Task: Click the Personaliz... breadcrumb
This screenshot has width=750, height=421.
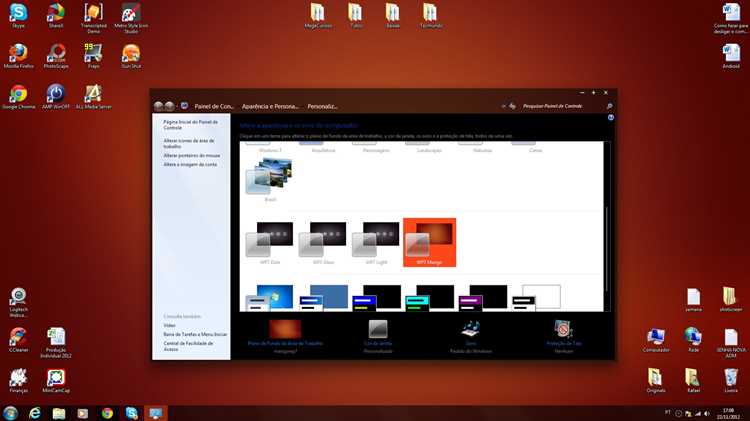Action: [x=322, y=106]
